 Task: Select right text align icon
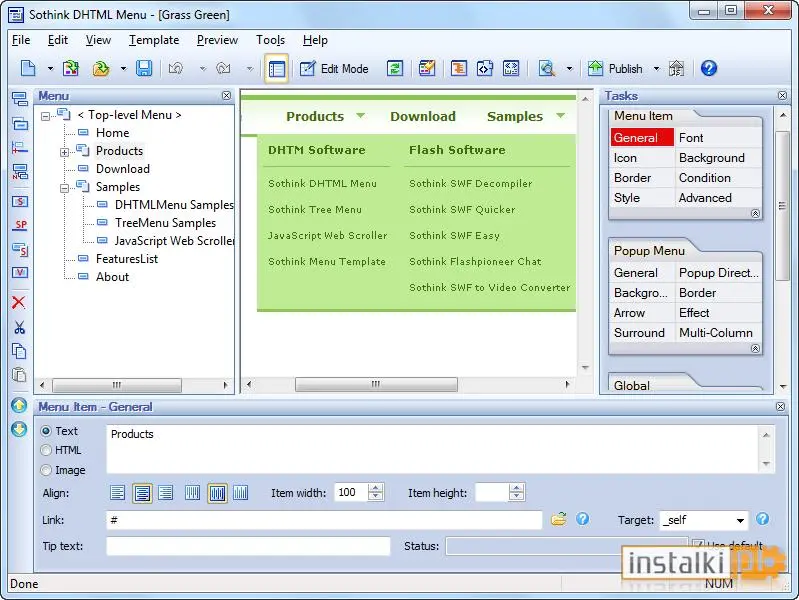(x=166, y=493)
